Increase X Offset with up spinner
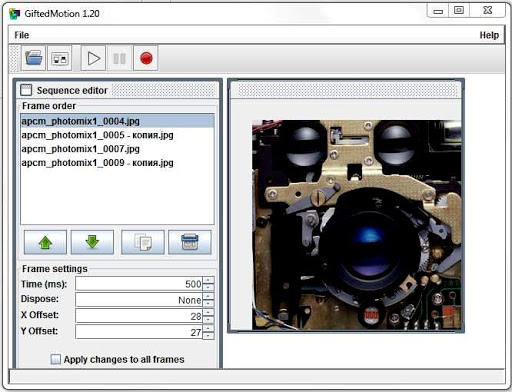The height and width of the screenshot is (392, 512). (208, 312)
